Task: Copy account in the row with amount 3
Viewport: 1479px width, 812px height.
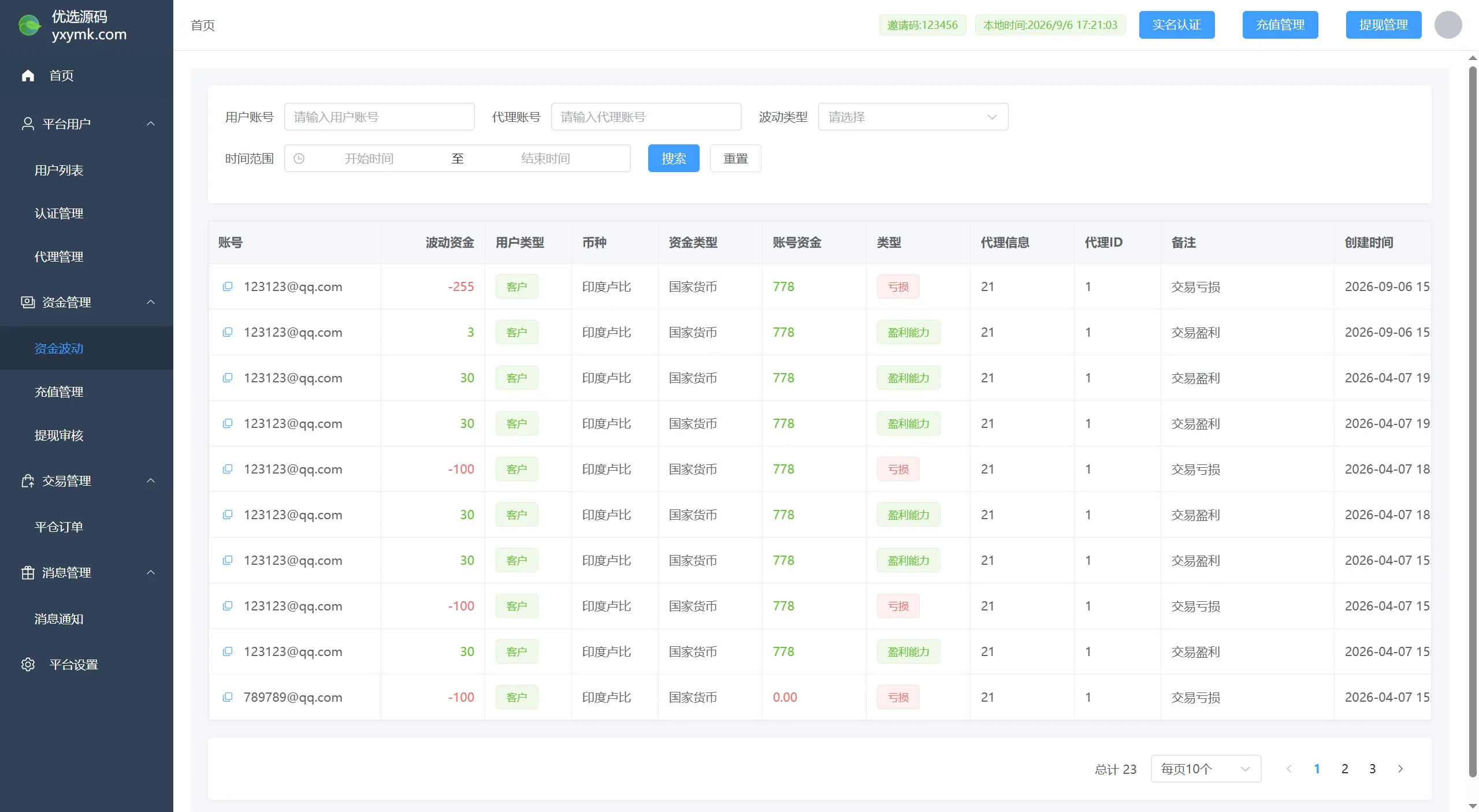Action: tap(228, 332)
